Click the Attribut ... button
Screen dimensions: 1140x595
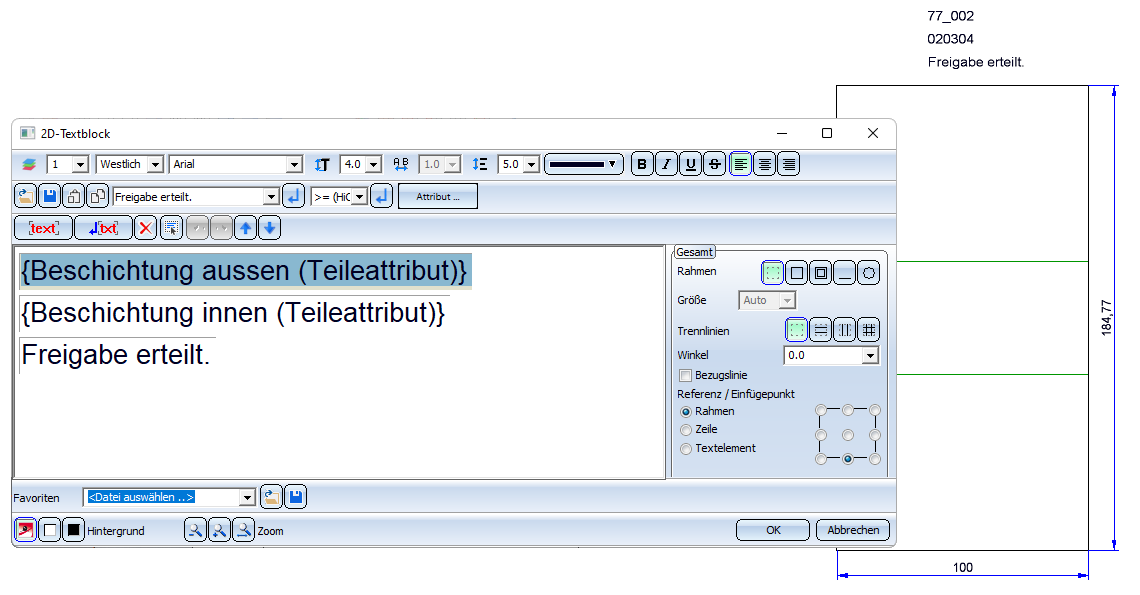coord(438,197)
